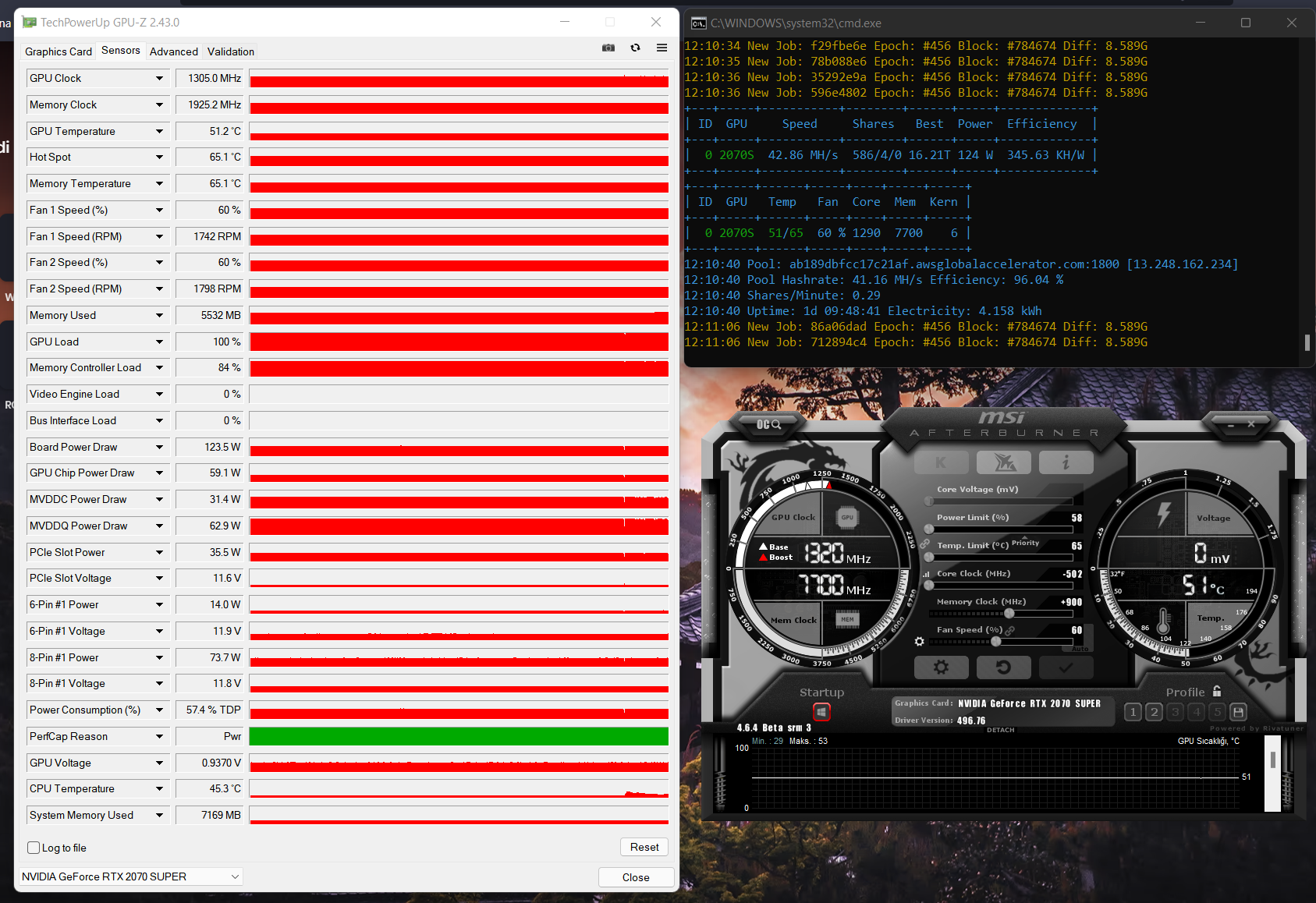Click the curve editor icon beside Core Clock

pos(927,574)
